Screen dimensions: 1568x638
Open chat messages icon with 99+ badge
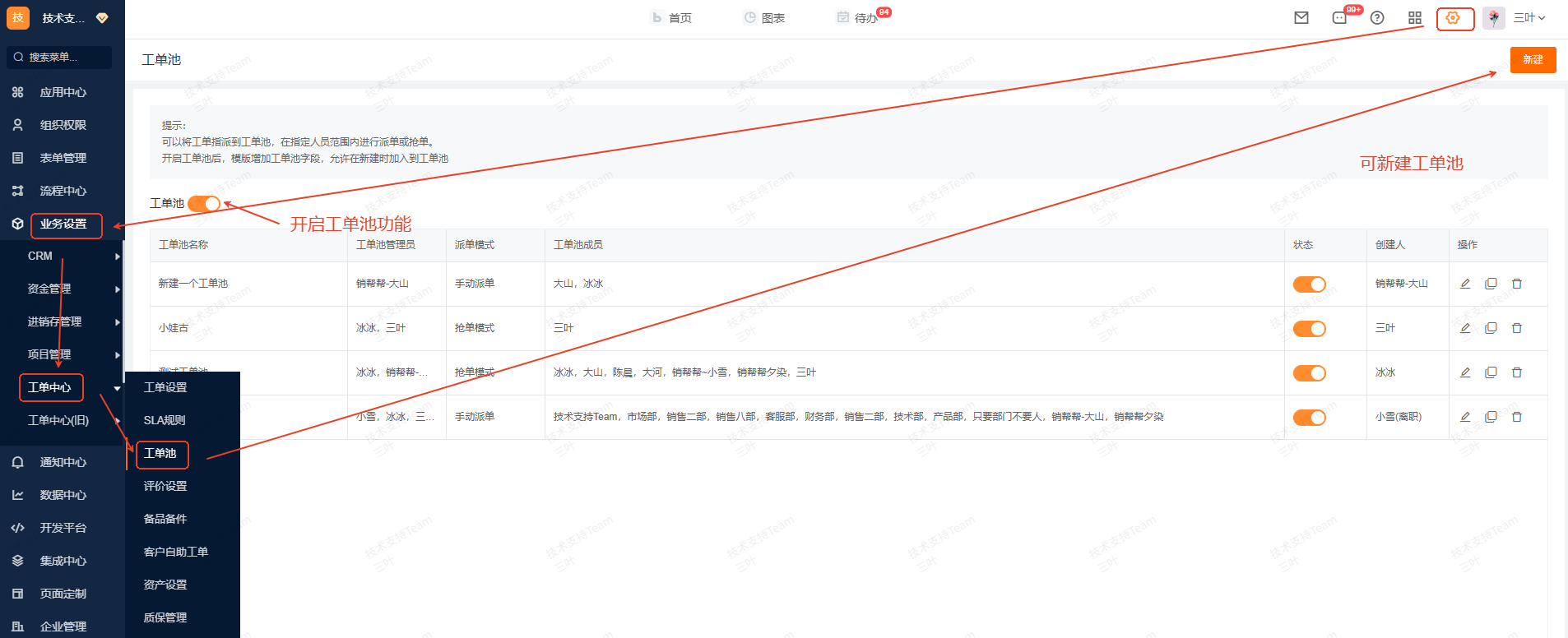pyautogui.click(x=1340, y=18)
